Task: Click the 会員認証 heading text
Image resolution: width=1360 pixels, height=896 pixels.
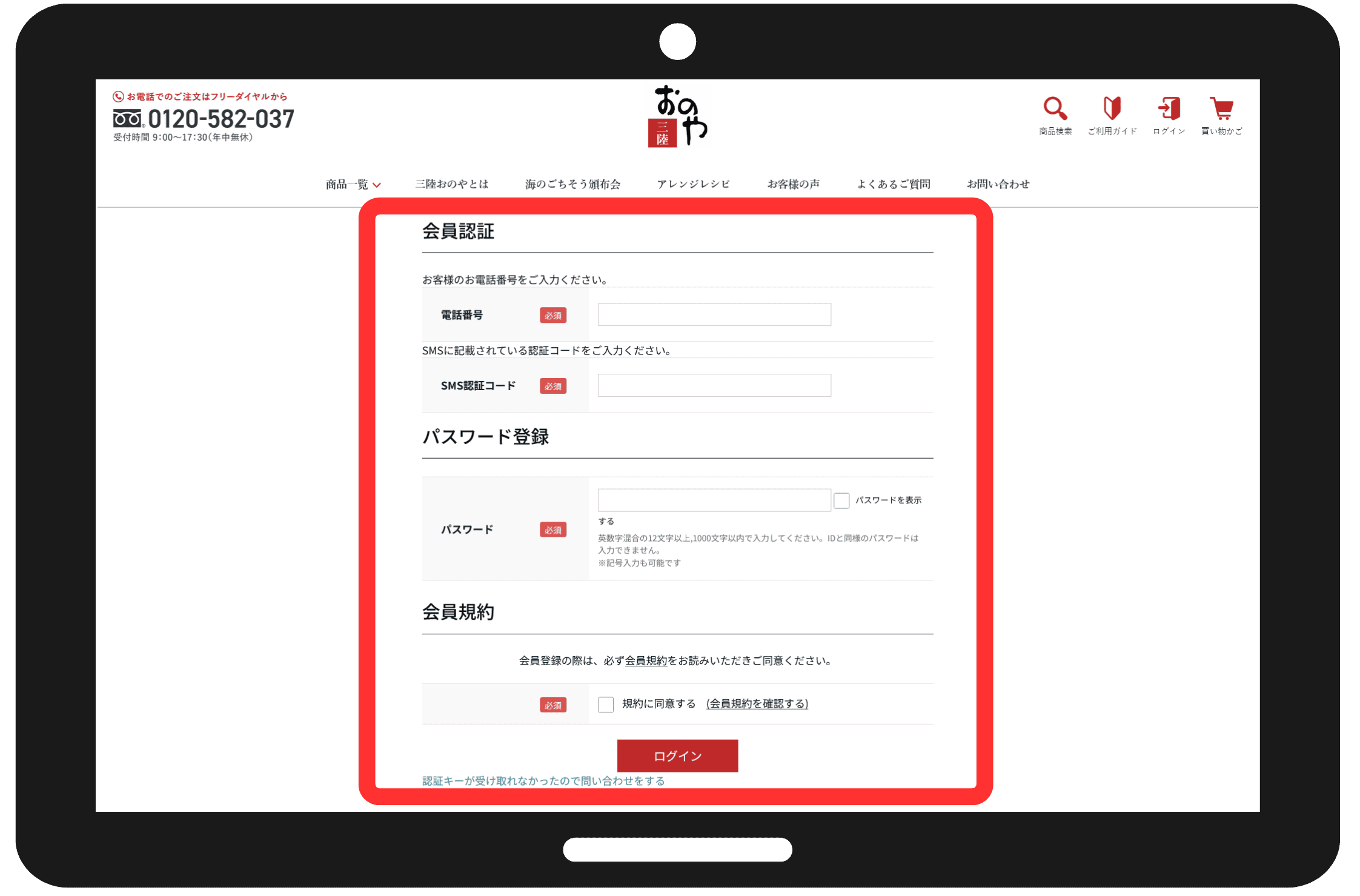Action: pos(459,231)
